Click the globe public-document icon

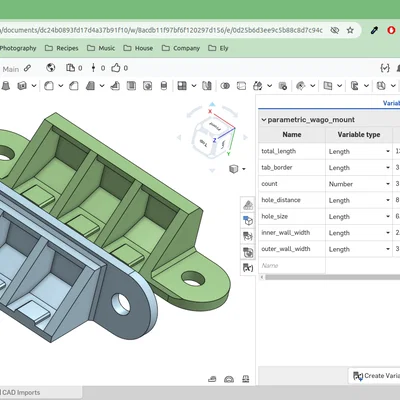pos(51,68)
